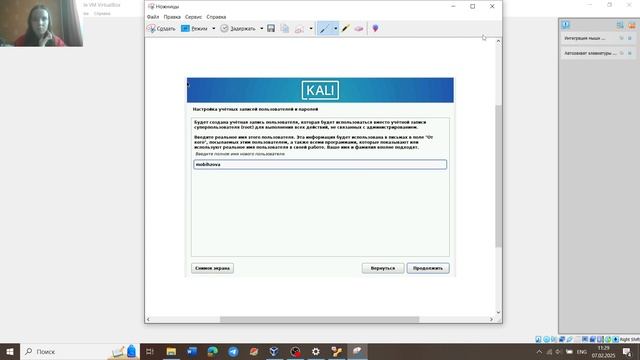Click the Snipping Tool taskbar icon
The width and height of the screenshot is (640, 360).
357,351
